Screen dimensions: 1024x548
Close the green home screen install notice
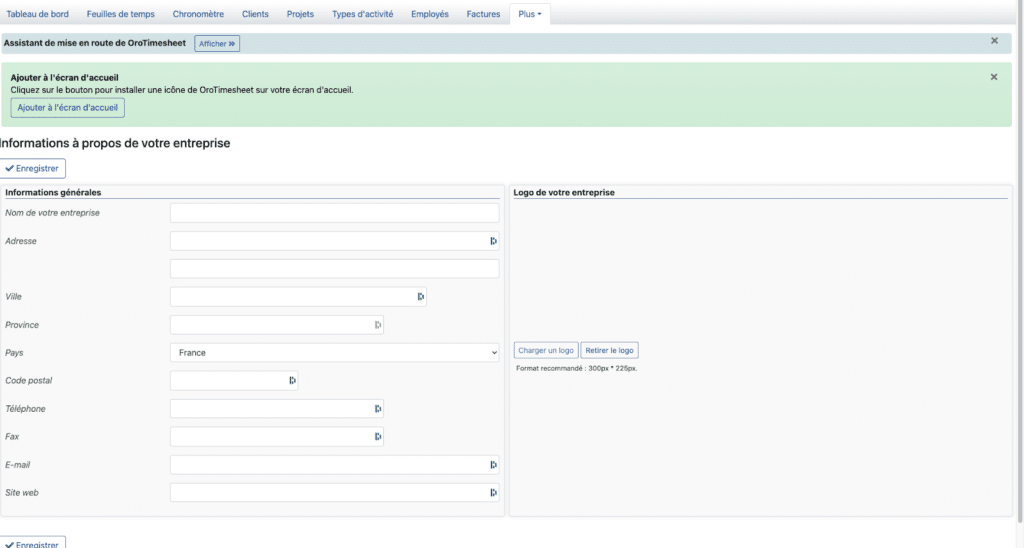pyautogui.click(x=994, y=77)
